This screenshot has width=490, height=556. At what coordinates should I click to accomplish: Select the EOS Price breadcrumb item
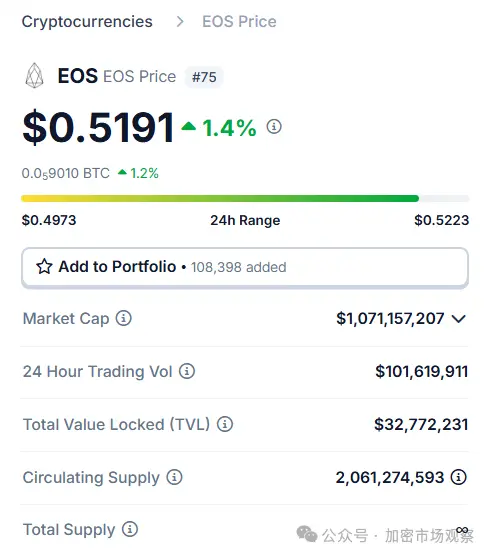click(x=239, y=21)
